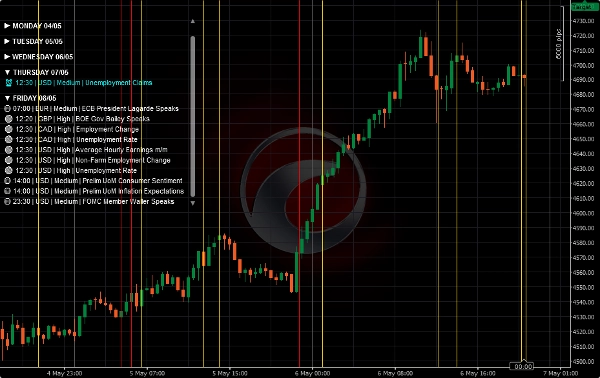
Task: Collapse the FRIDAY 08/05 section
Action: (7, 98)
